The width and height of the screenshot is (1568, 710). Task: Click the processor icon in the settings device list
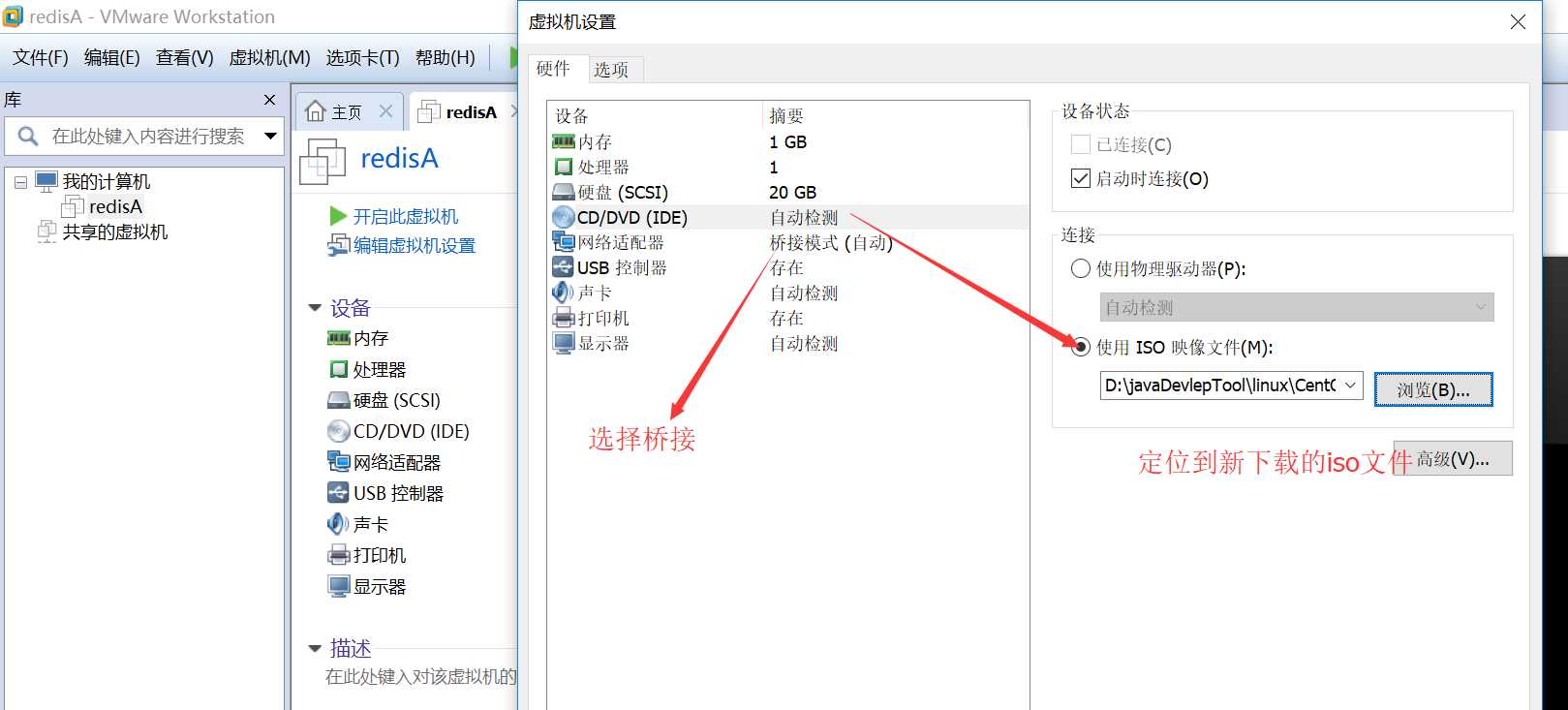pyautogui.click(x=563, y=168)
